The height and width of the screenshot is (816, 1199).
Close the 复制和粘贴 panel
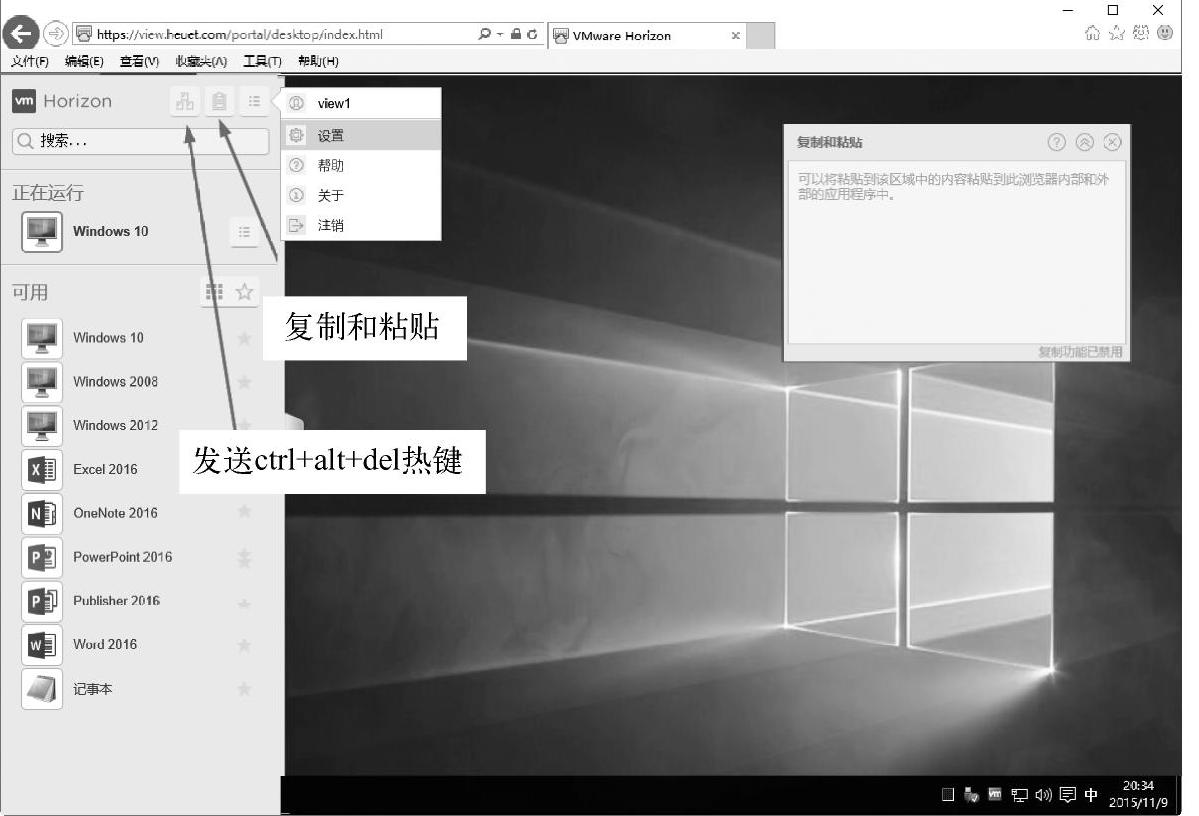pos(1113,142)
